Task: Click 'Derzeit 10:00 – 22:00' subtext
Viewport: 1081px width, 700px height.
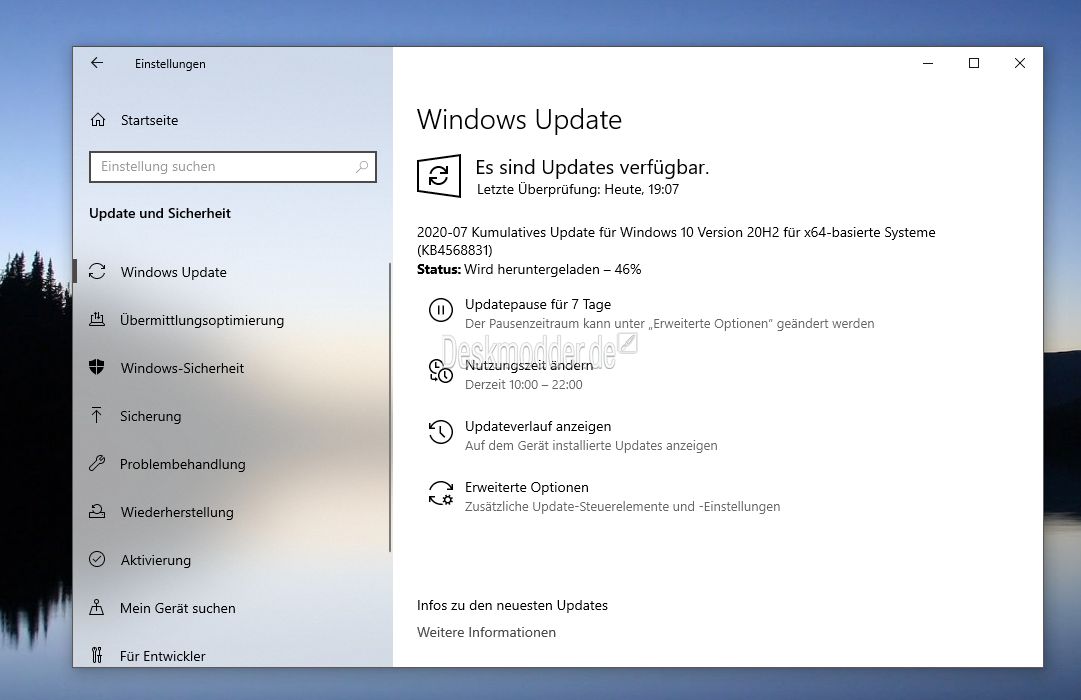Action: click(x=523, y=384)
